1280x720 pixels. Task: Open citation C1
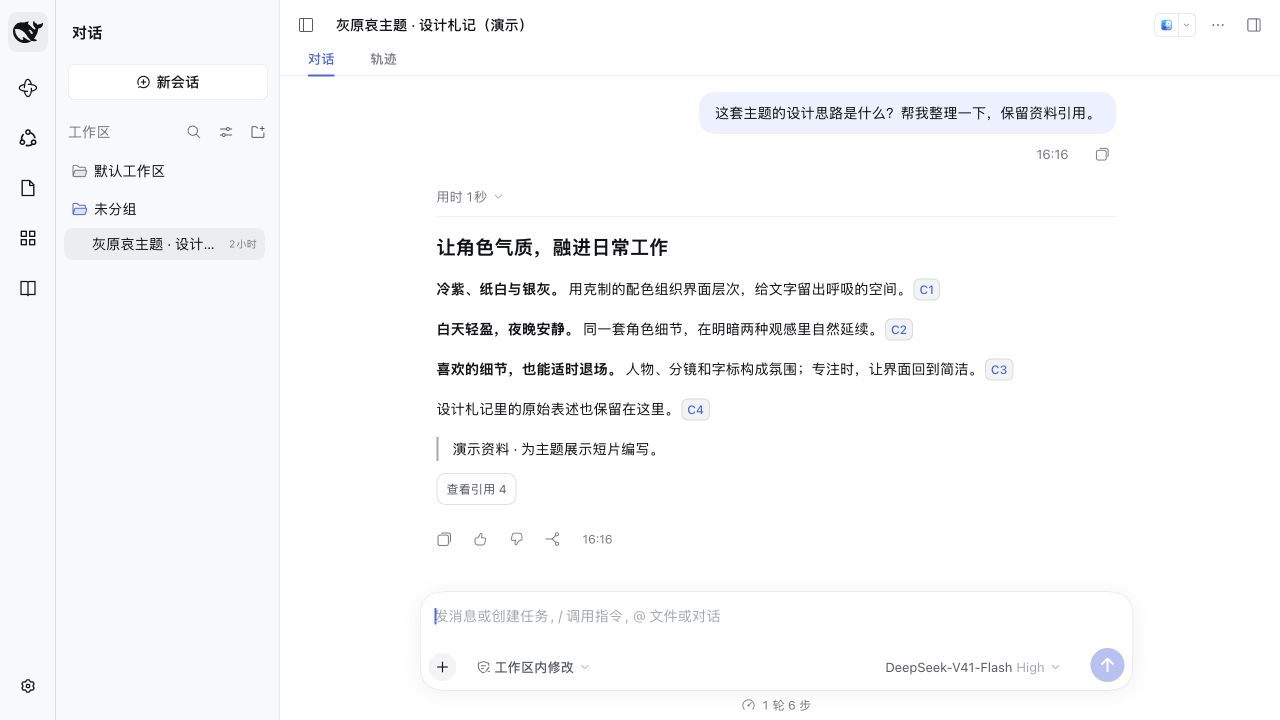926,290
